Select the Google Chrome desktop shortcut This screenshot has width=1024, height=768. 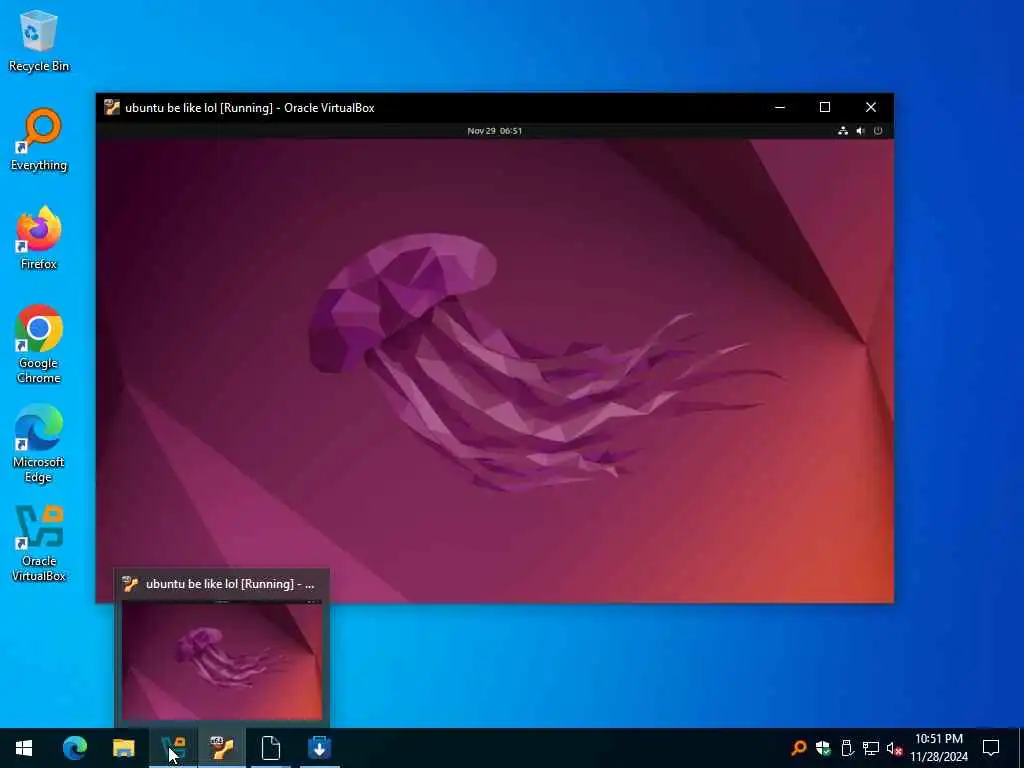[39, 344]
